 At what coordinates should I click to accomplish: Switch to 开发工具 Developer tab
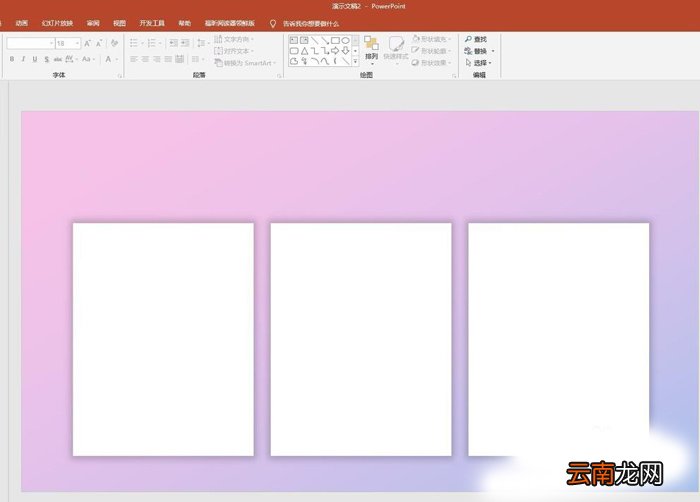[x=152, y=23]
